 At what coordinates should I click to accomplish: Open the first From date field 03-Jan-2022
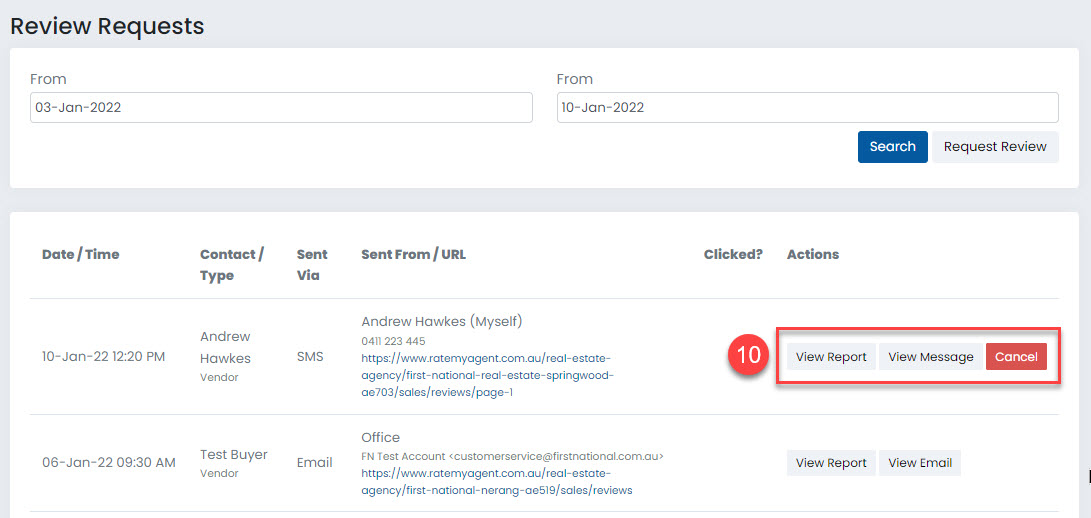pos(281,108)
